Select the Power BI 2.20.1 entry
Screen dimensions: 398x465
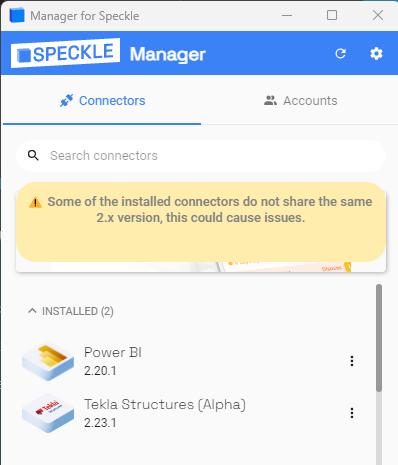(189, 361)
